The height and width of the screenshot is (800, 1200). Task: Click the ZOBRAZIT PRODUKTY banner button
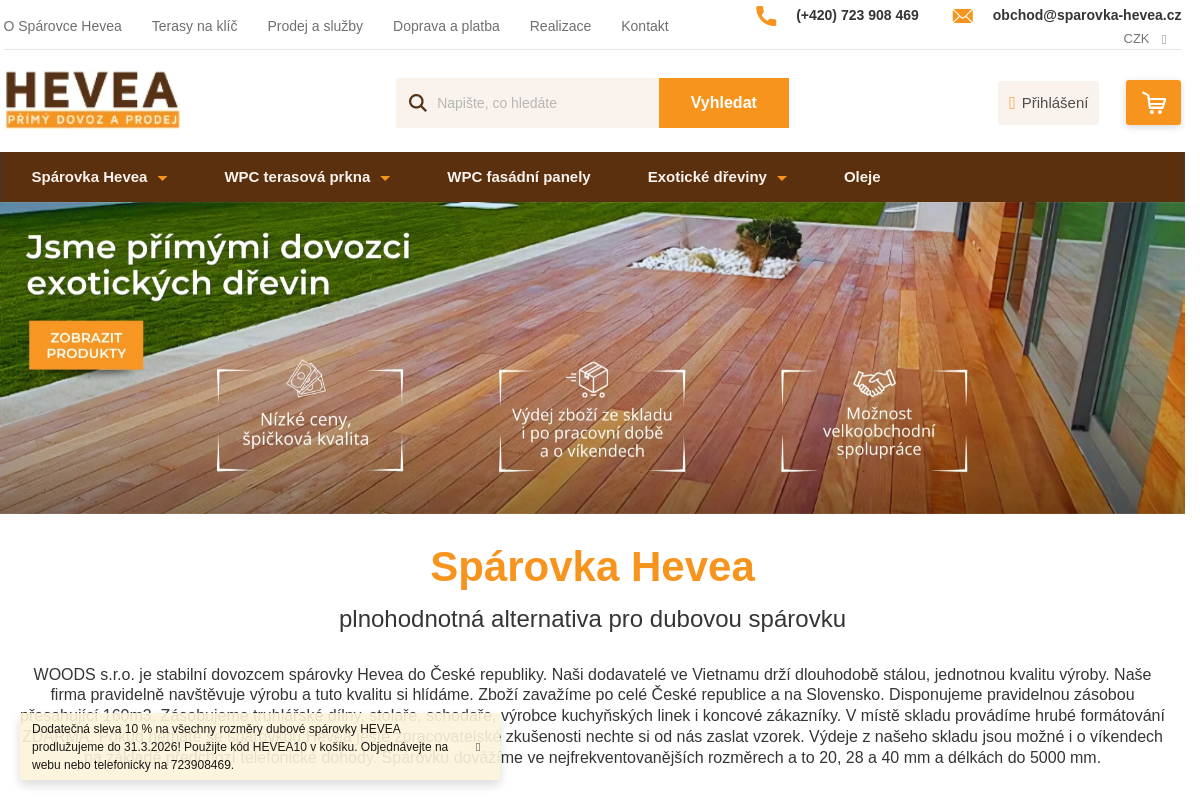pos(85,344)
